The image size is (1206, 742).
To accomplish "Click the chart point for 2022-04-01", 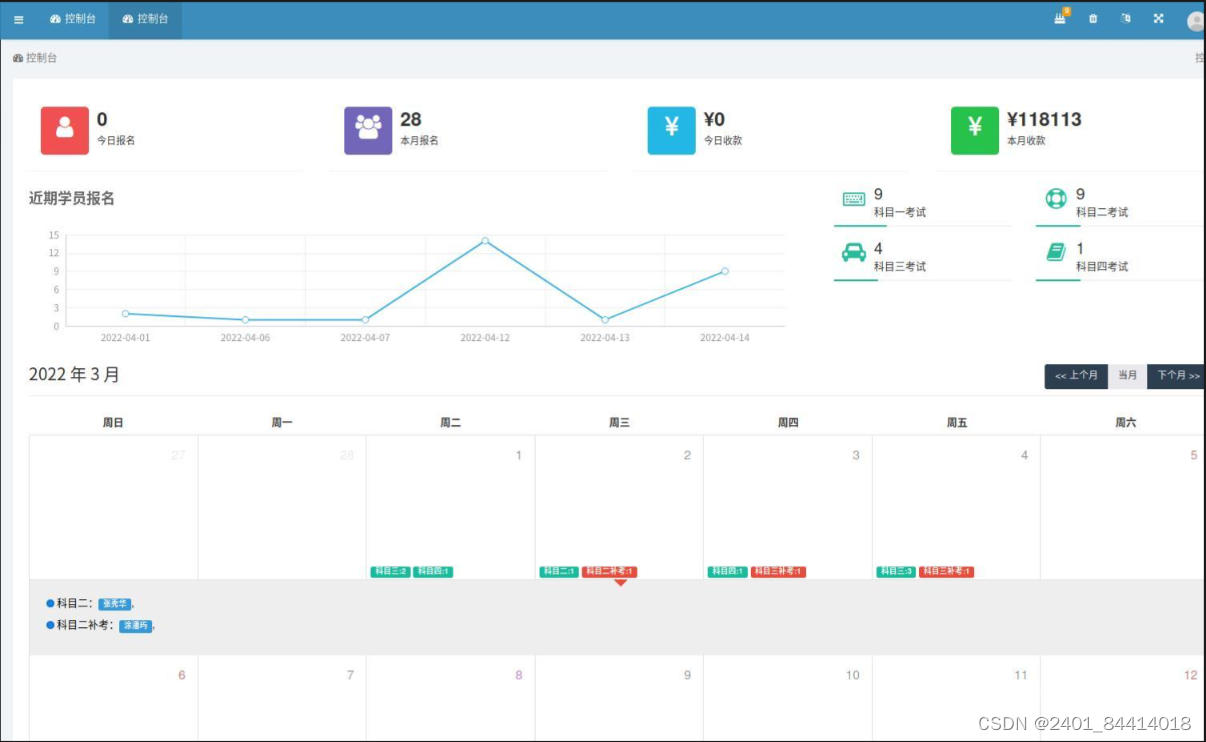I will point(125,314).
